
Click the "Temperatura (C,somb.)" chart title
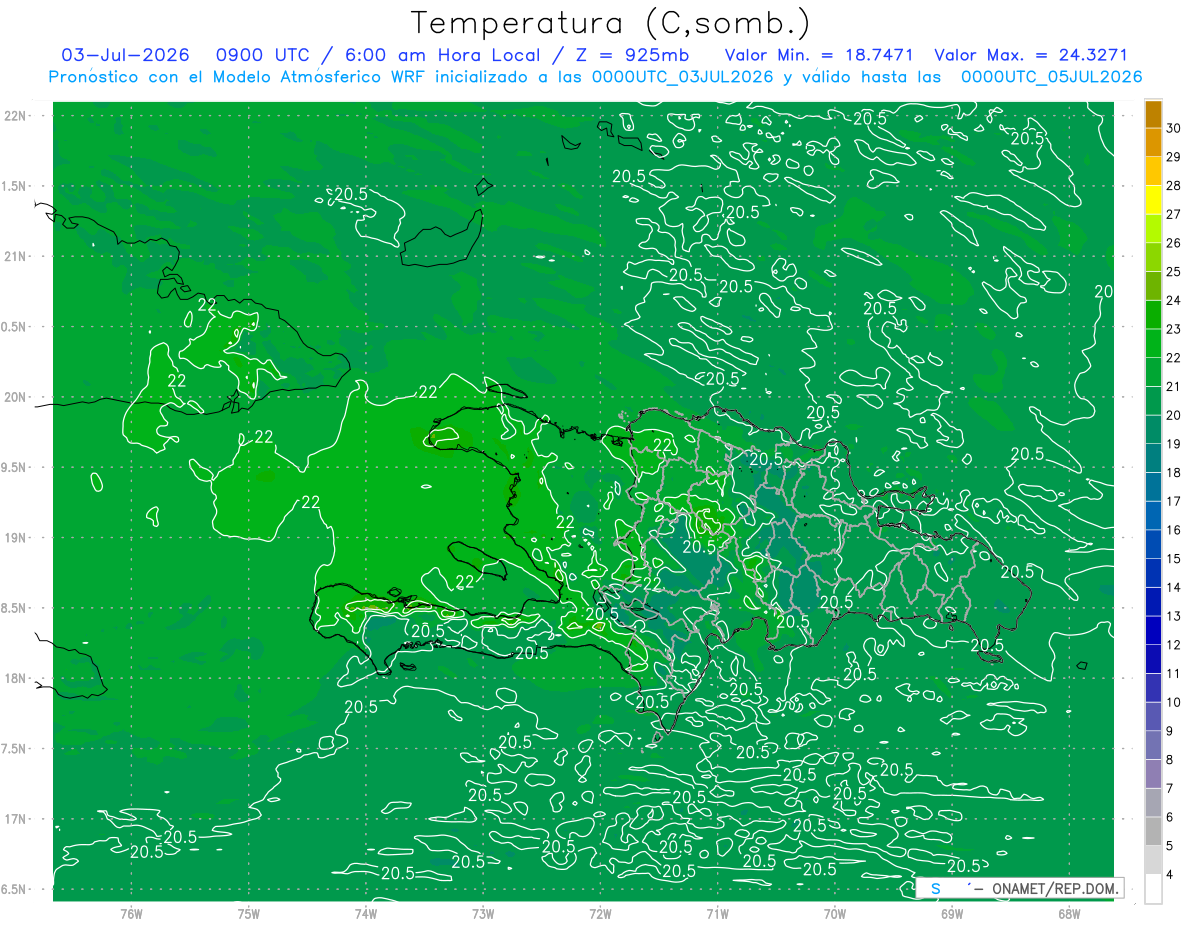[610, 24]
